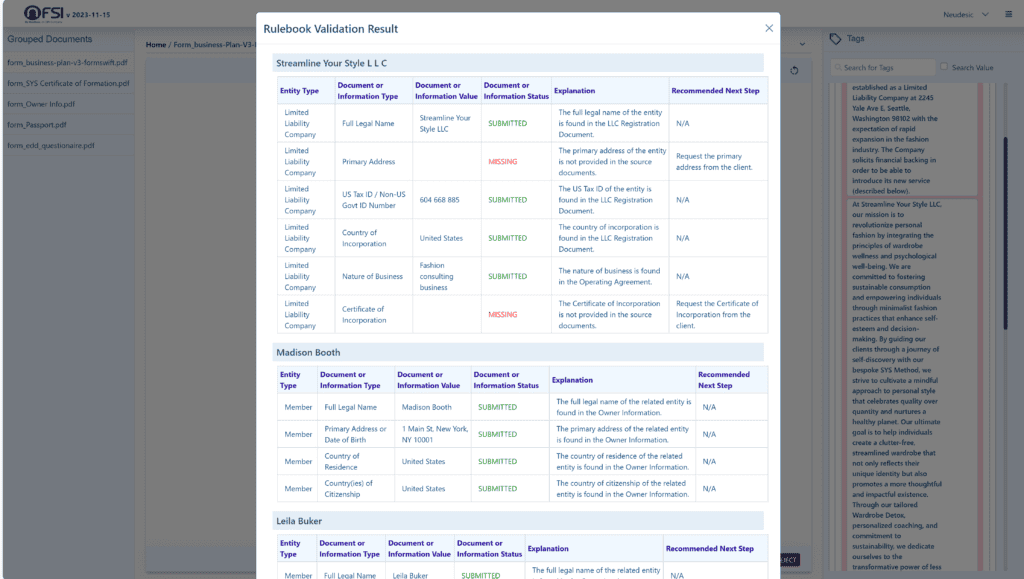Click 'Primary Address or Date of Birth' cell
Screen dimensions: 1024x579
pyautogui.click(x=355, y=434)
